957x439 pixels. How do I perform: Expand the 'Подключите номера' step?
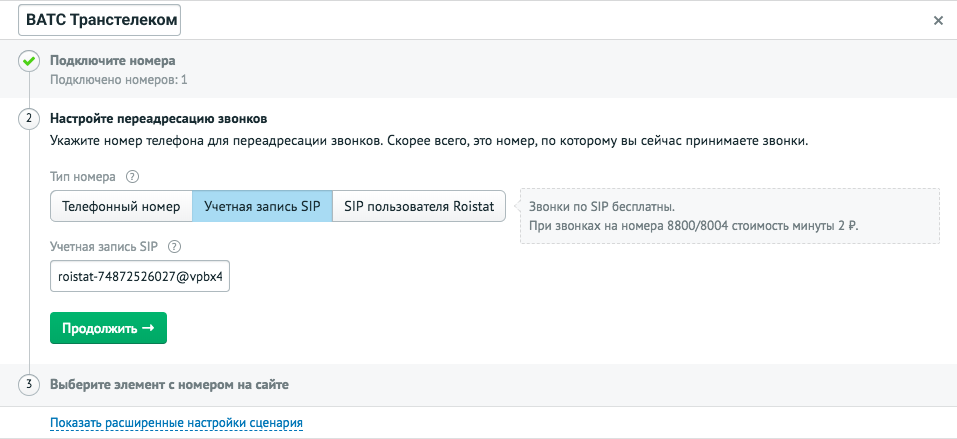[112, 61]
